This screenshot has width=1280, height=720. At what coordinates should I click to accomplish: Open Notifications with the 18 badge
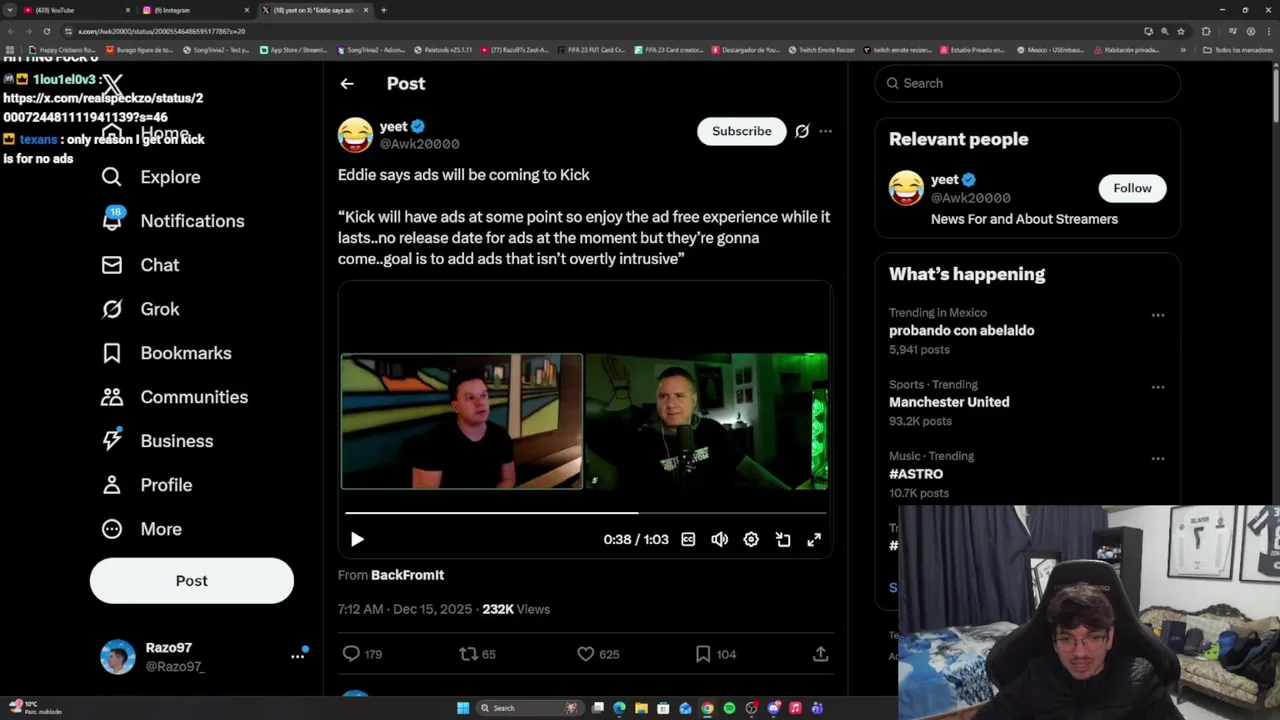point(172,221)
